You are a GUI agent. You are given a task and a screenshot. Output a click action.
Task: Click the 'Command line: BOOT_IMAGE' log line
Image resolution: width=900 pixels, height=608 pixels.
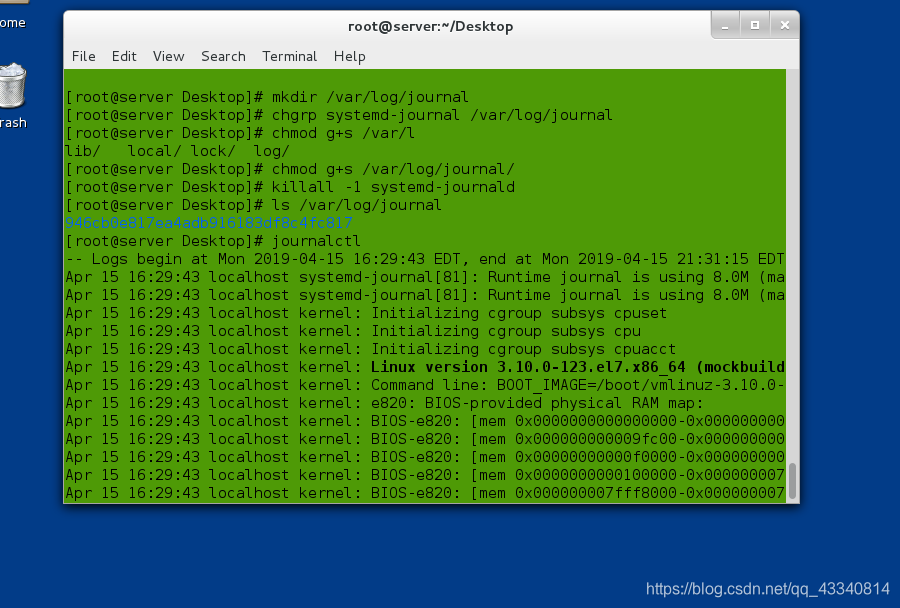point(425,385)
